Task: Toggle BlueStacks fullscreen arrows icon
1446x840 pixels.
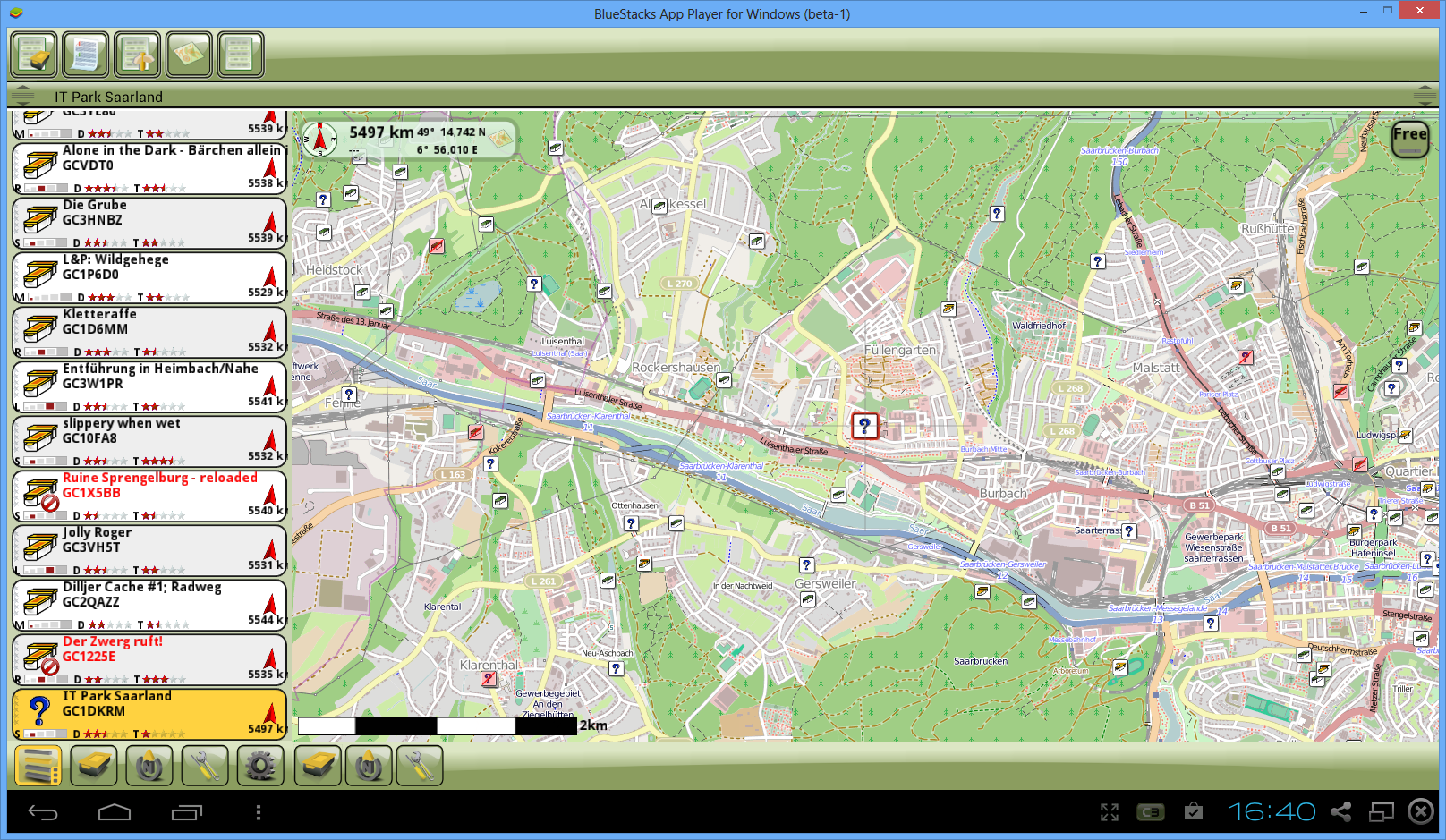Action: coord(1110,812)
